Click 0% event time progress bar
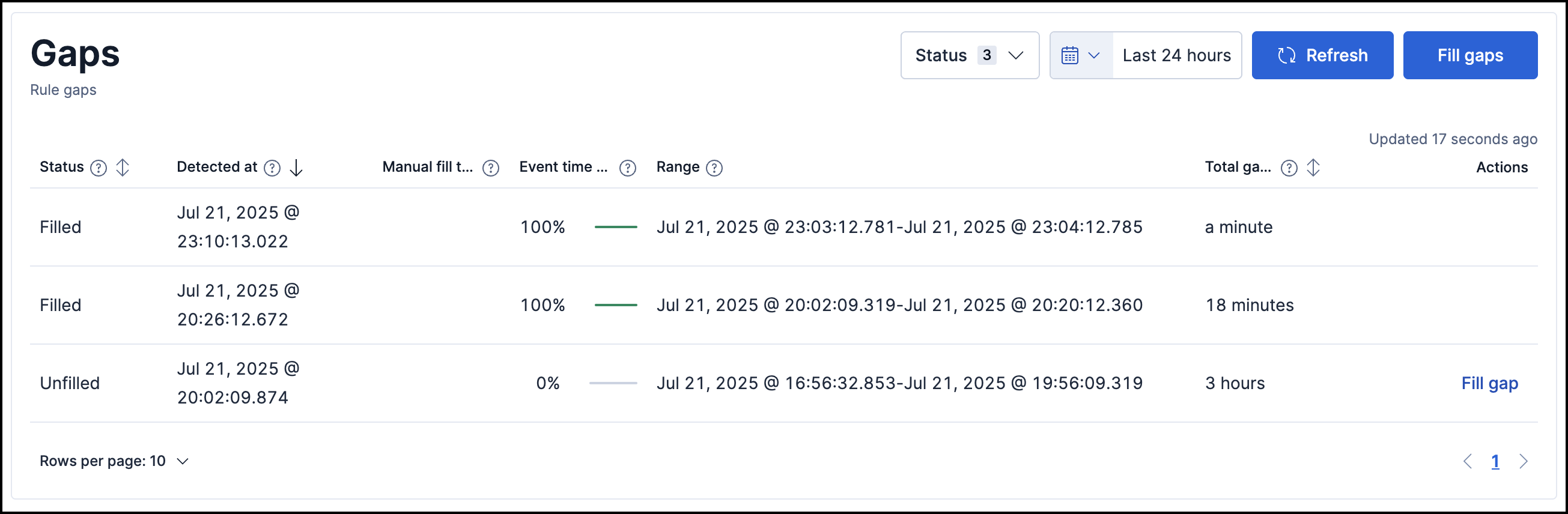This screenshot has width=1568, height=514. tap(612, 383)
